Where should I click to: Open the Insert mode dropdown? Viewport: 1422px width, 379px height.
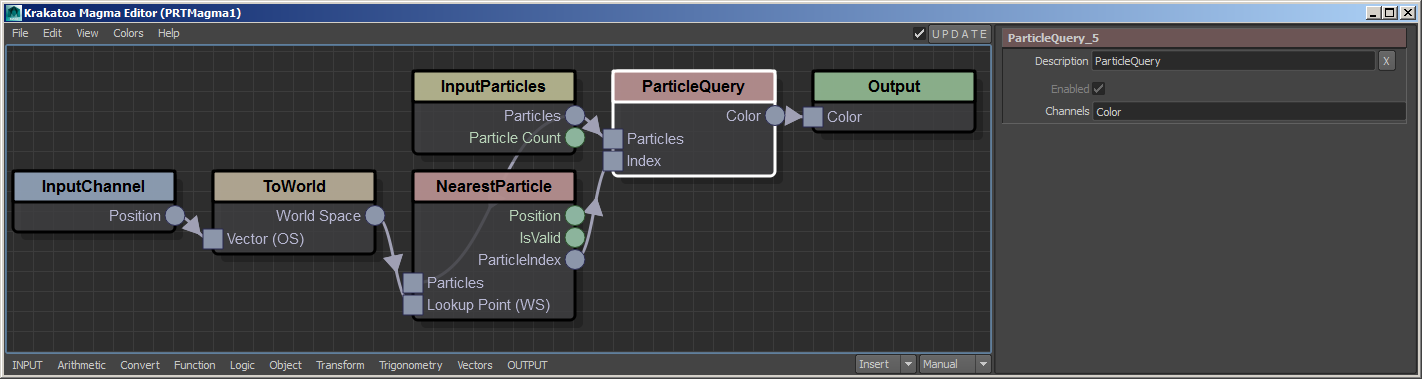tap(886, 364)
